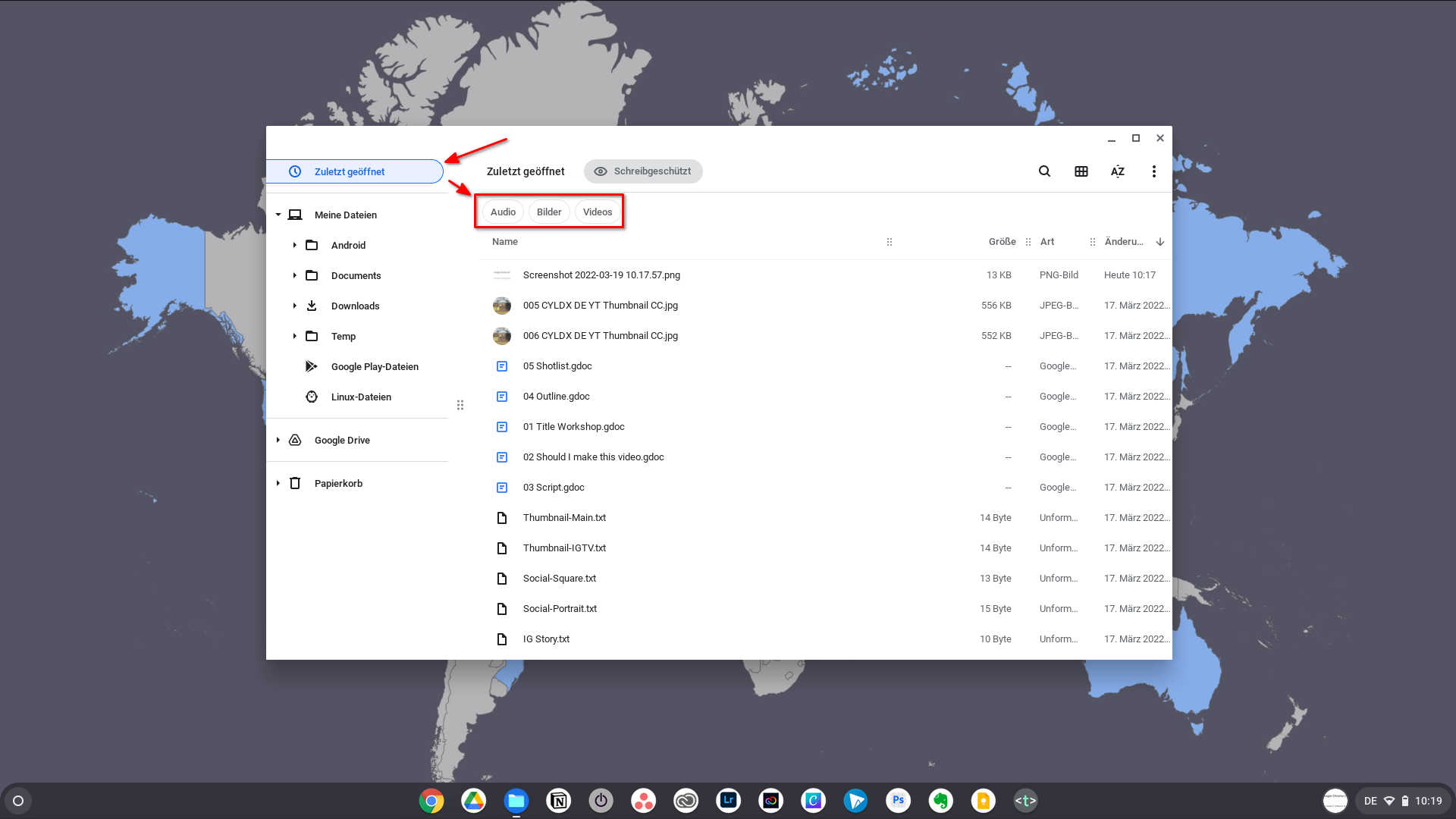Select 02 Should I make this video.gdoc
1456x819 pixels.
825,457
